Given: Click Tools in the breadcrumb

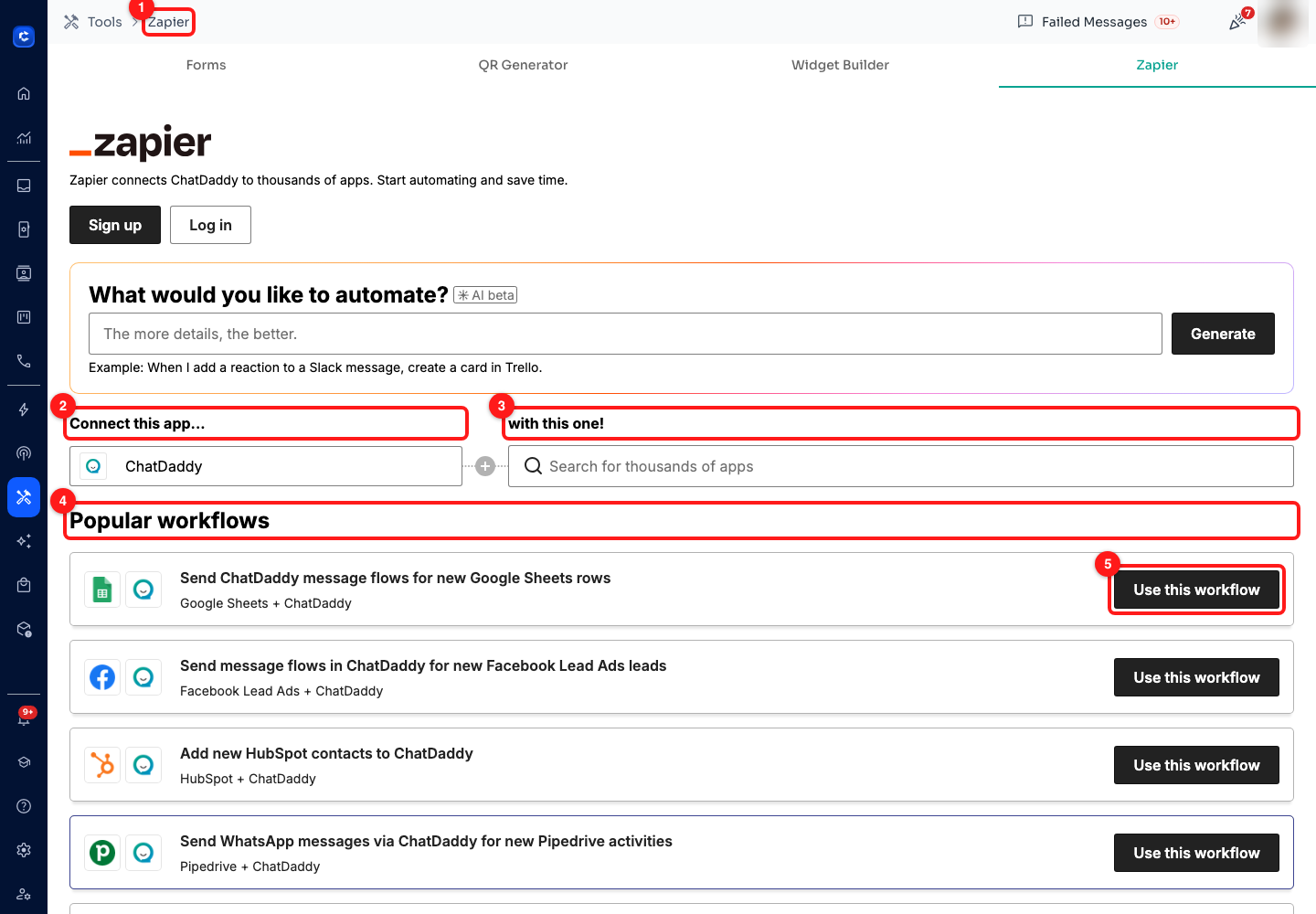Looking at the screenshot, I should 104,22.
